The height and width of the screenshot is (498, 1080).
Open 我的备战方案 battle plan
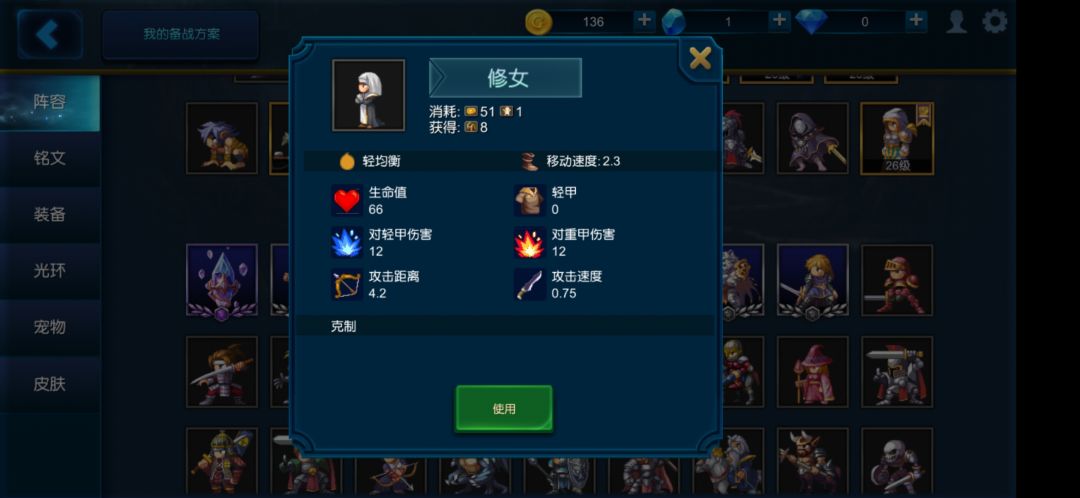pyautogui.click(x=181, y=34)
